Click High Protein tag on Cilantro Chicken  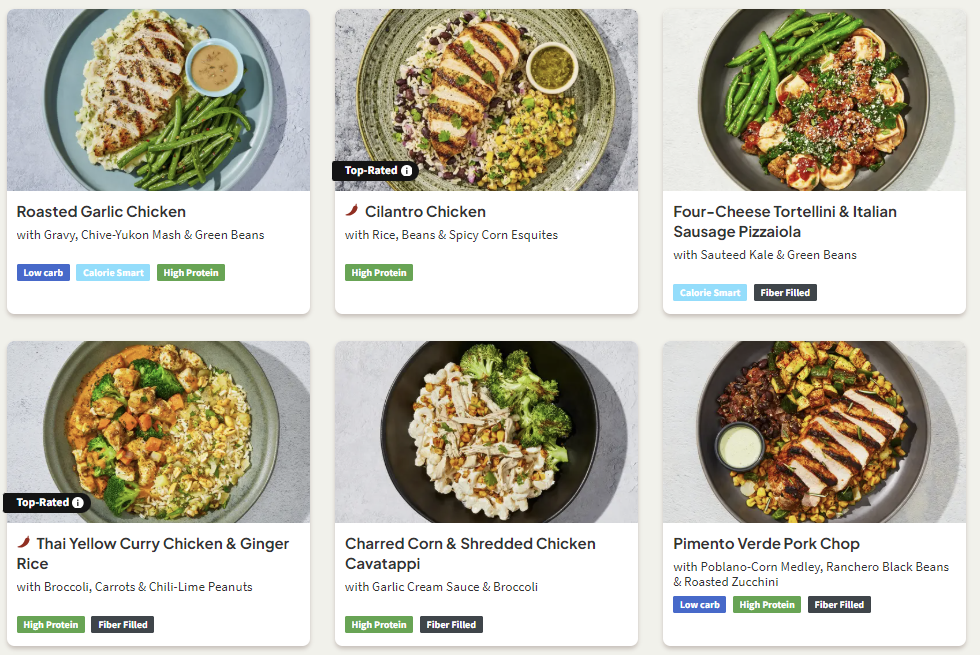(378, 273)
